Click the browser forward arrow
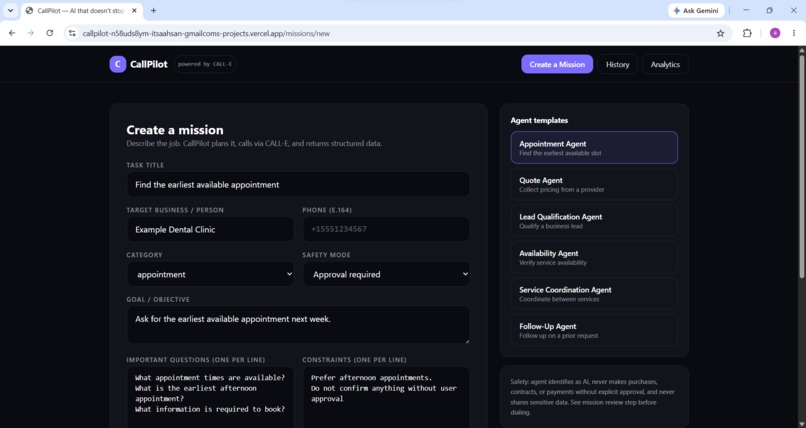The width and height of the screenshot is (806, 428). (x=31, y=33)
